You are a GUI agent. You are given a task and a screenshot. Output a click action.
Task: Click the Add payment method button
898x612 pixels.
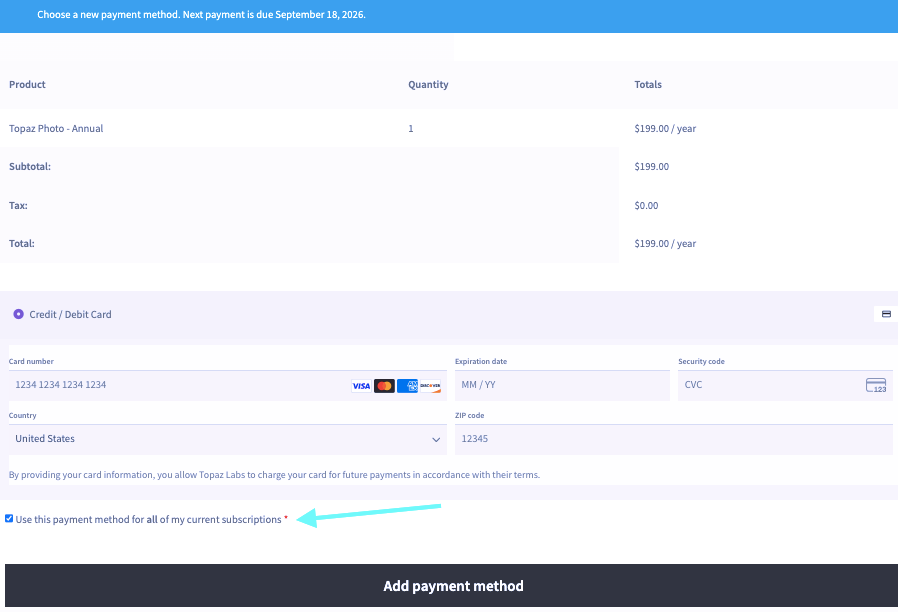tap(451, 586)
